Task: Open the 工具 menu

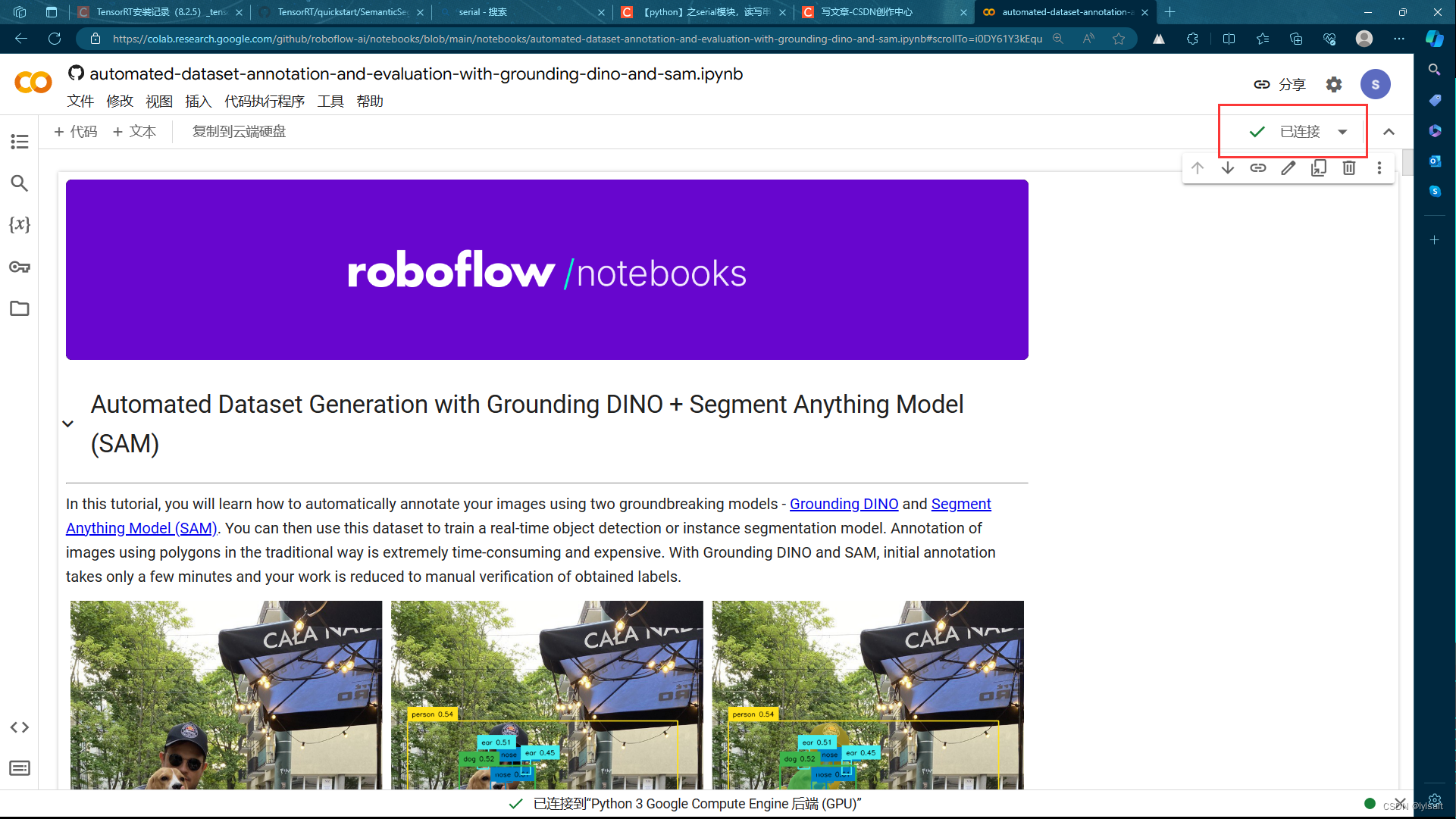Action: pos(330,102)
